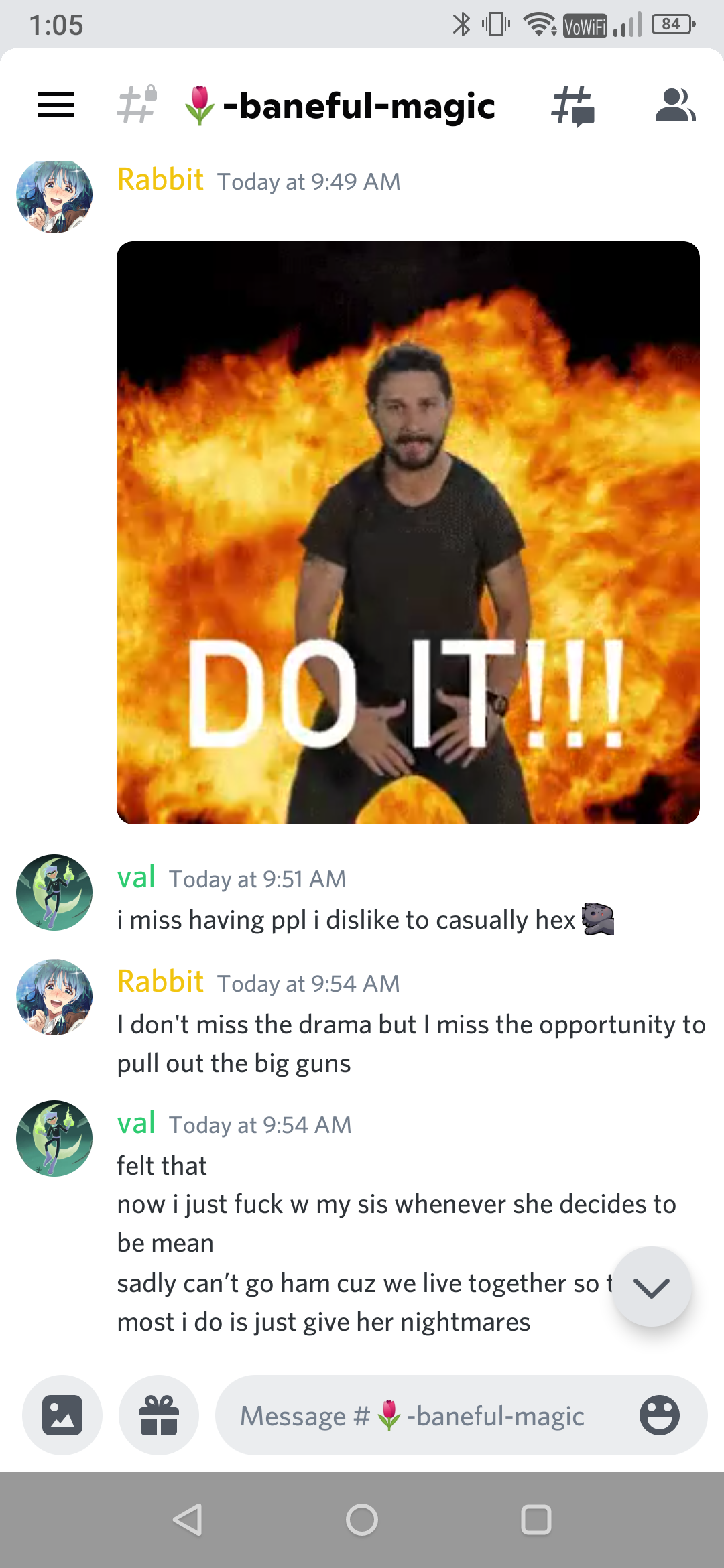Show the member list icon

[675, 105]
